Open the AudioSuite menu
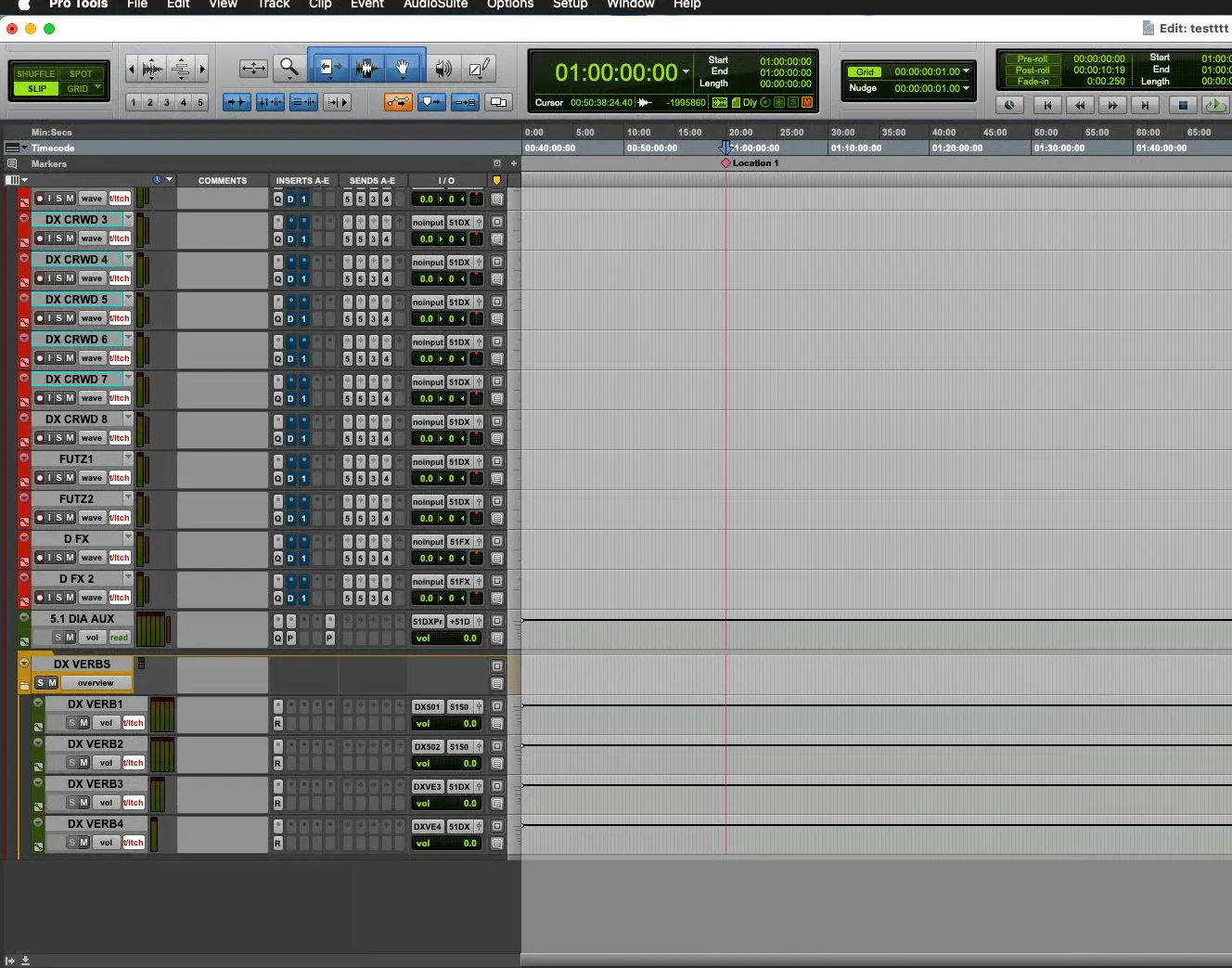Image resolution: width=1232 pixels, height=968 pixels. pyautogui.click(x=435, y=5)
